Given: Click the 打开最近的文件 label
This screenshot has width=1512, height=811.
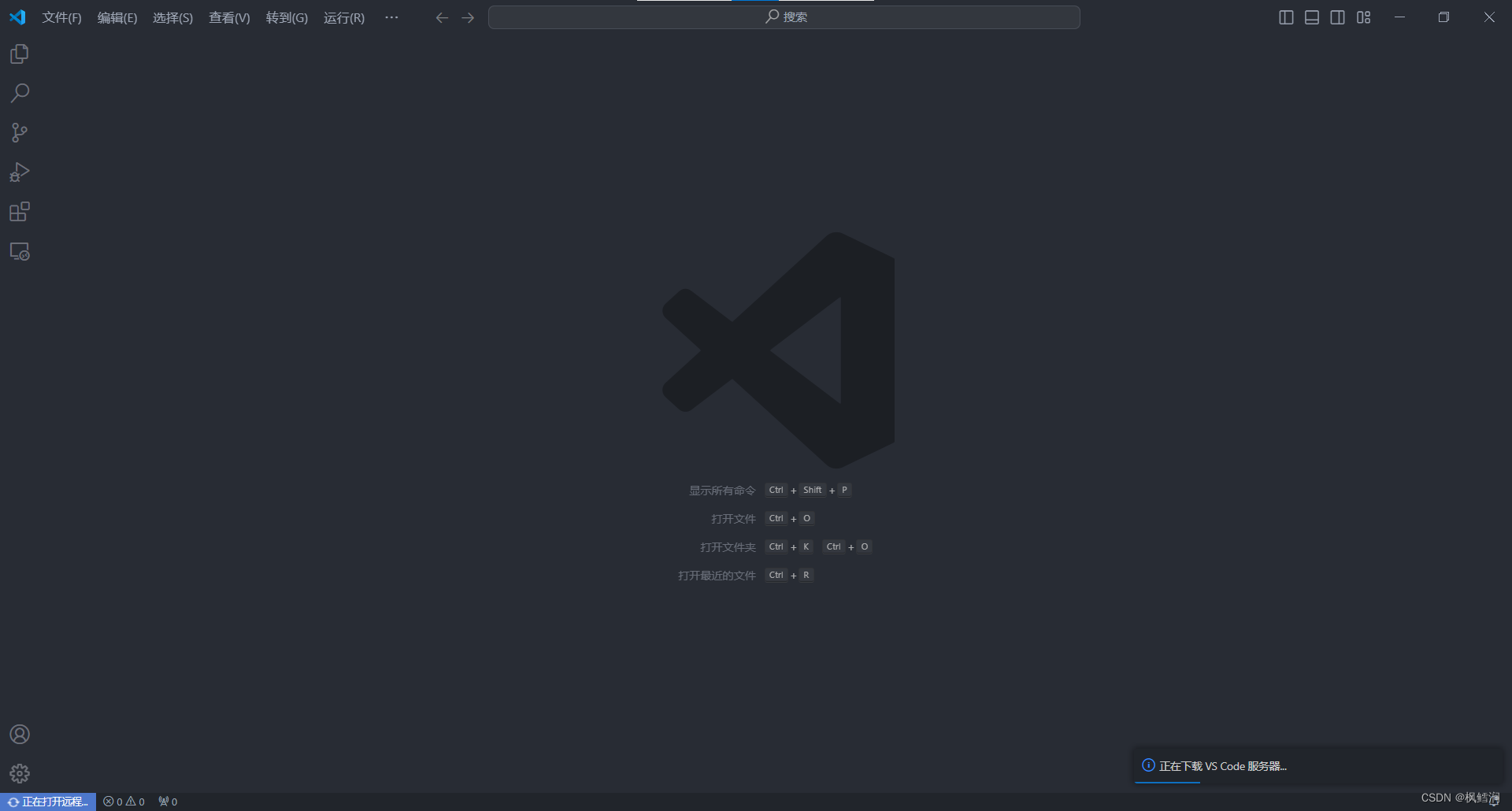Looking at the screenshot, I should (717, 576).
